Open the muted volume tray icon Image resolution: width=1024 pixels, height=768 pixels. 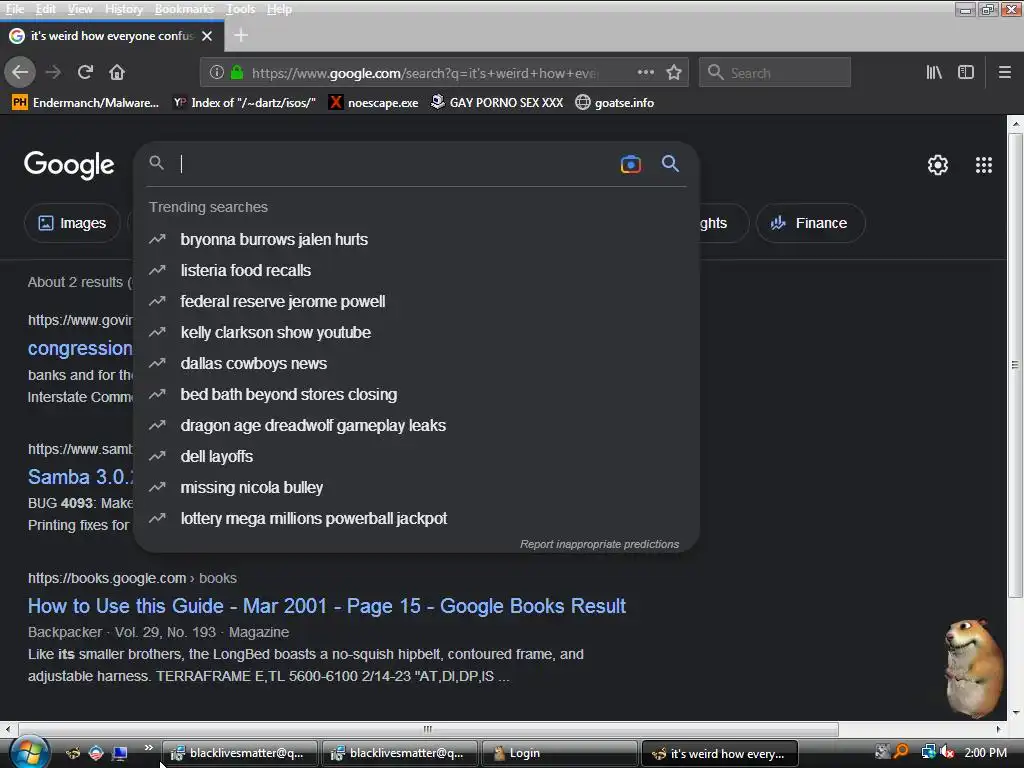tap(947, 752)
